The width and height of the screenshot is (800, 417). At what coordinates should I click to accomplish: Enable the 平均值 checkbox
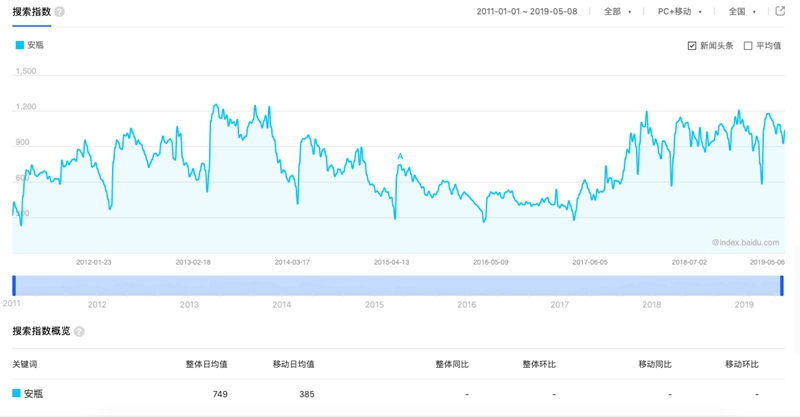pos(748,46)
